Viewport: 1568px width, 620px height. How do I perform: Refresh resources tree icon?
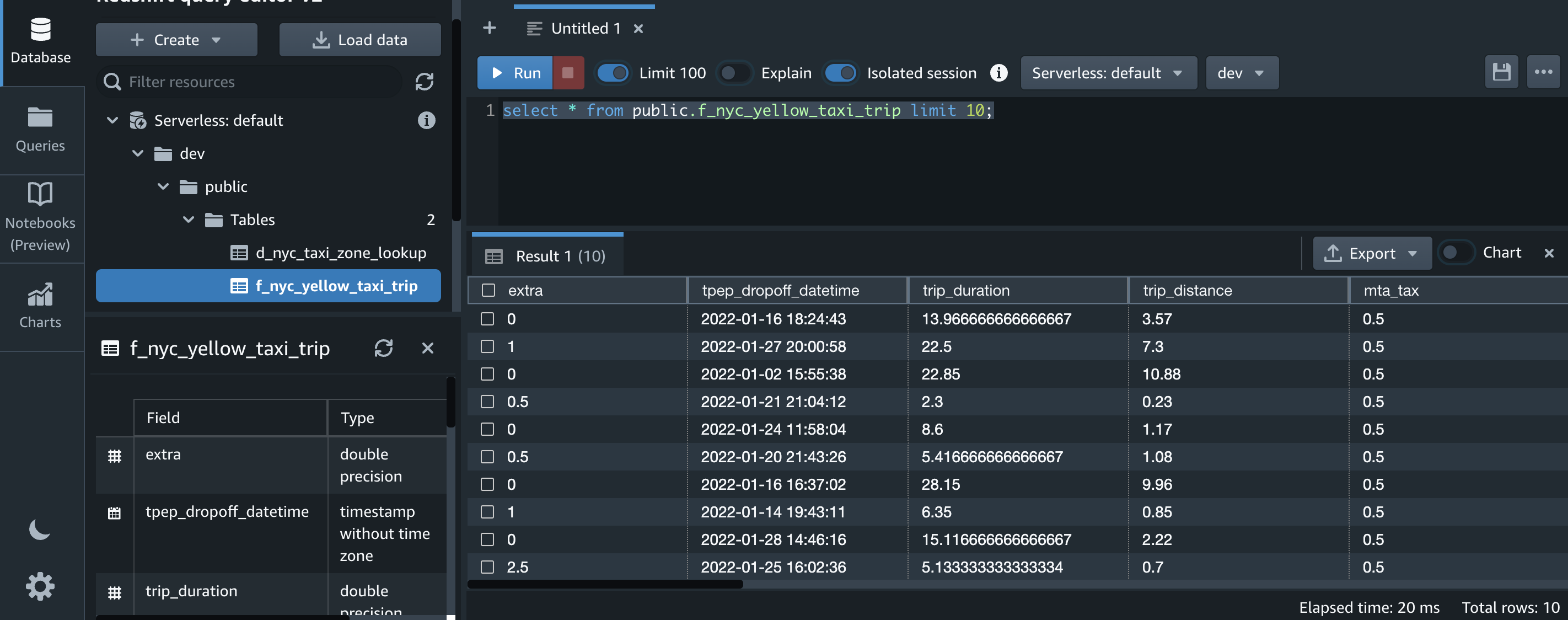pyautogui.click(x=425, y=82)
